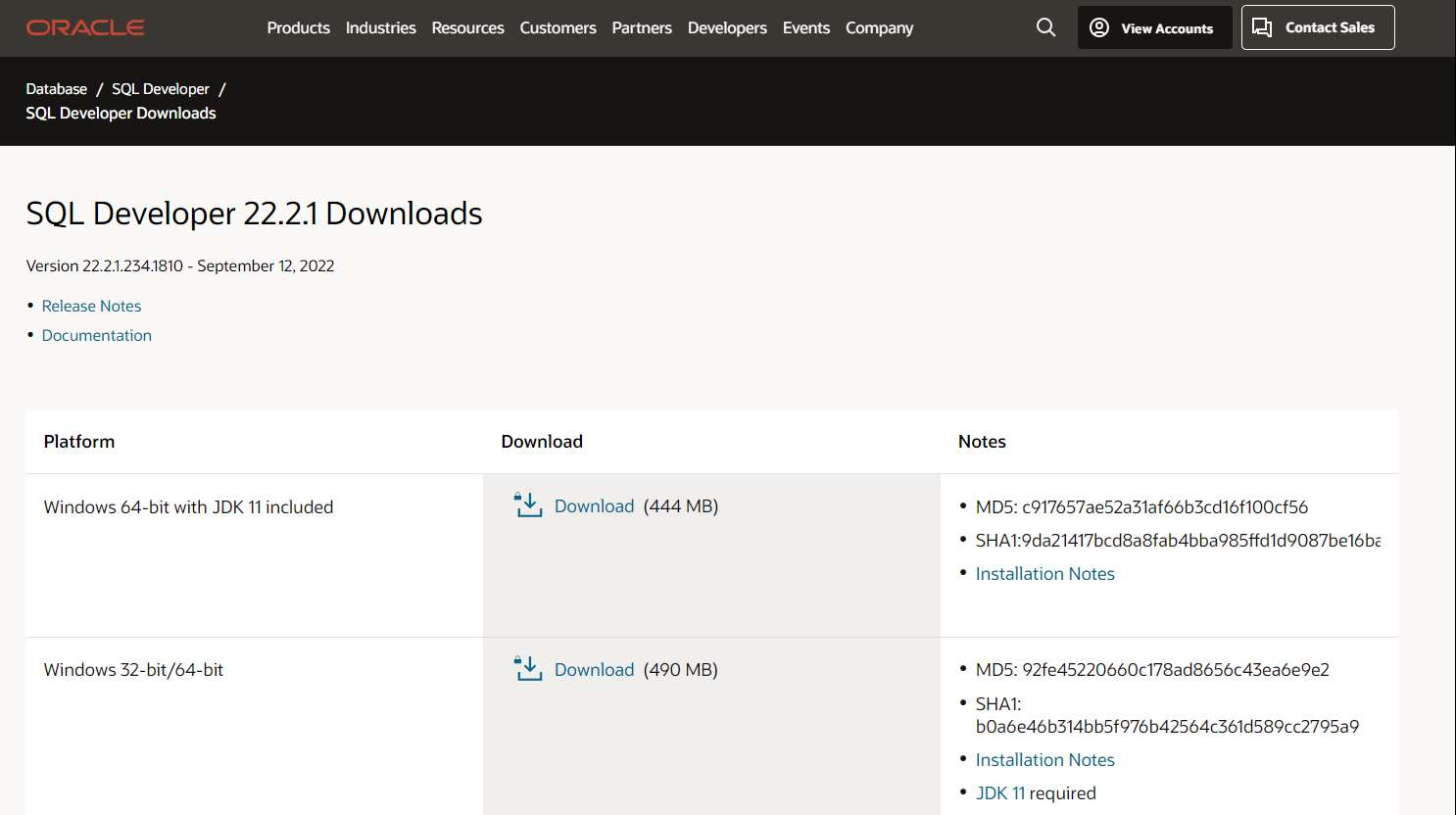The image size is (1456, 815).
Task: Open Installation Notes for Windows 32-bit/64-bit
Action: tap(1044, 759)
